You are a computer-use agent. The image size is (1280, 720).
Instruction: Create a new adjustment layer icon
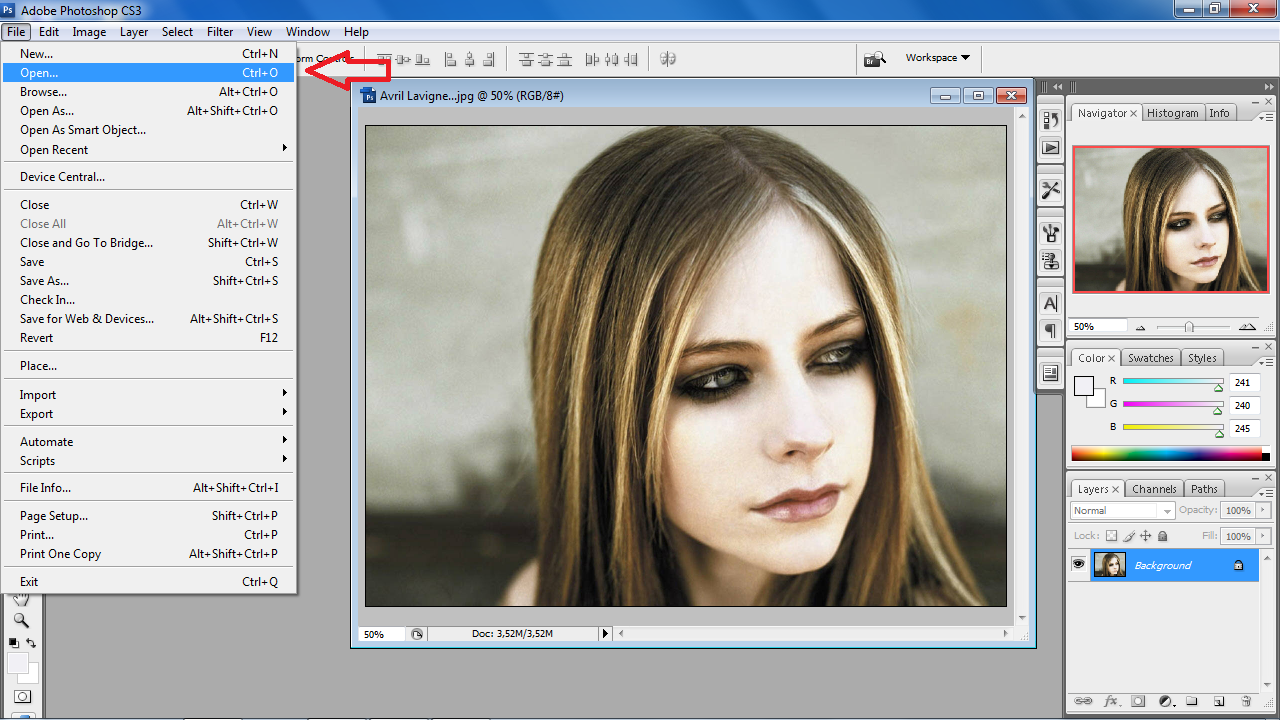[x=1165, y=702]
